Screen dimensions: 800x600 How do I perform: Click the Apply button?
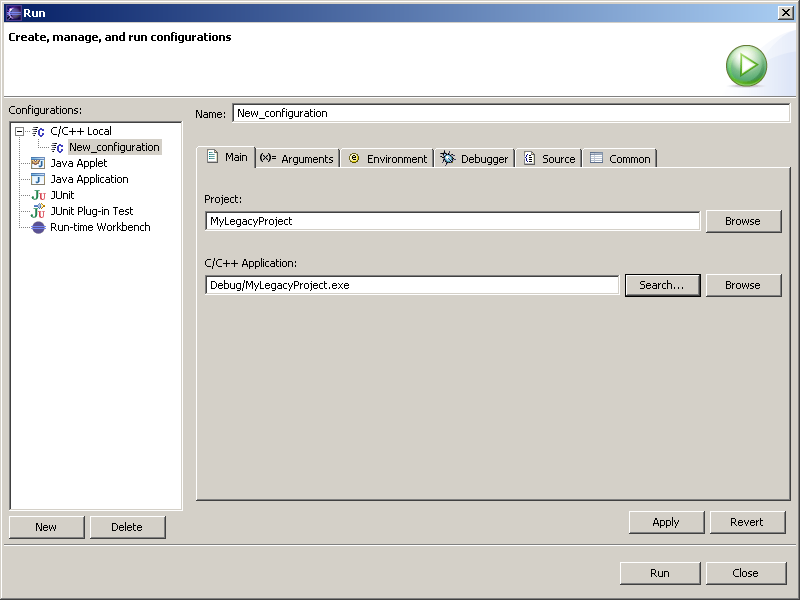coord(666,522)
